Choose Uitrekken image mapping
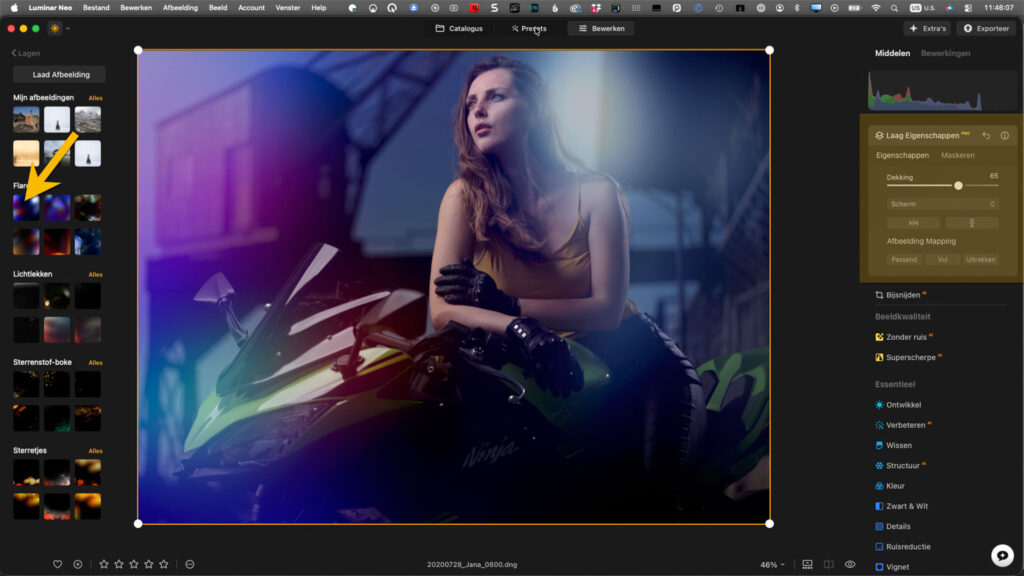Image resolution: width=1024 pixels, height=576 pixels. pos(980,259)
